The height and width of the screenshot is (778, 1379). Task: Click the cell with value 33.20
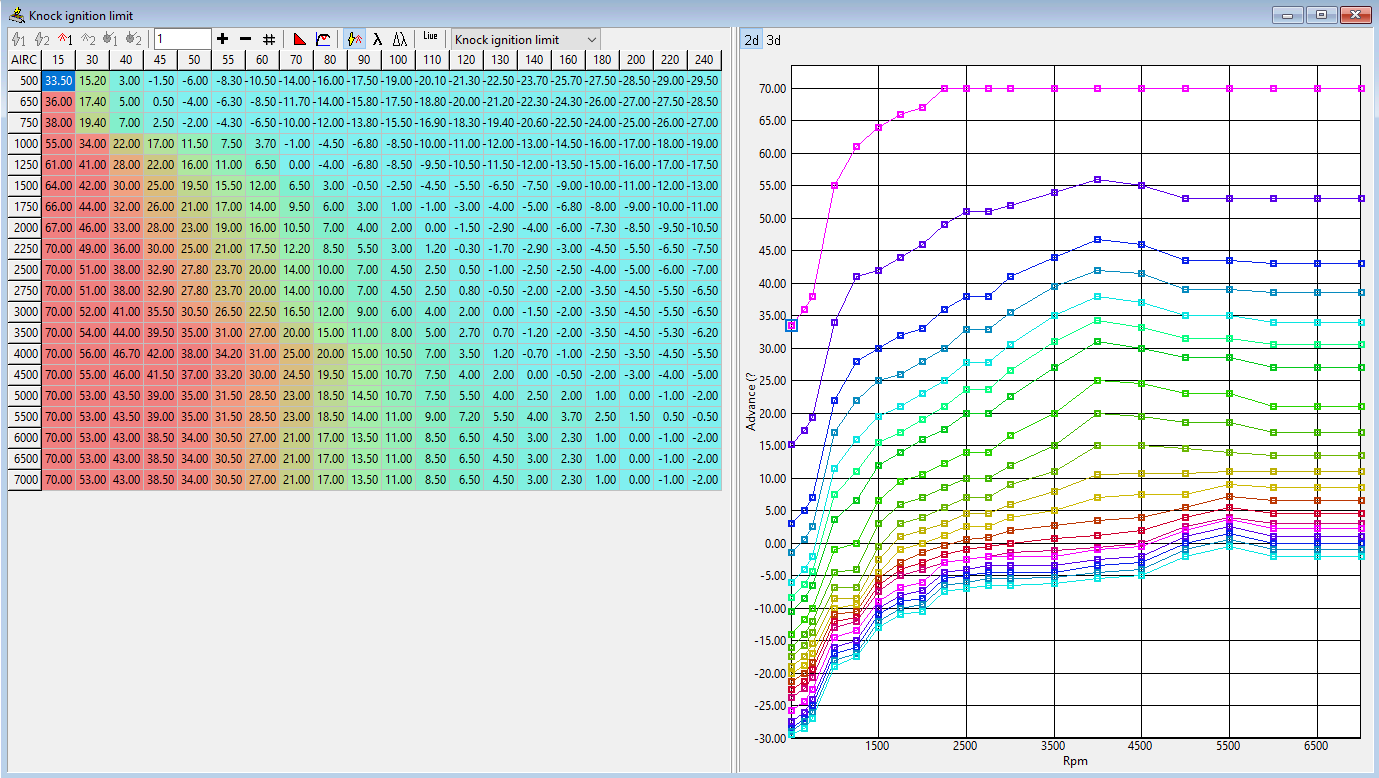[228, 374]
